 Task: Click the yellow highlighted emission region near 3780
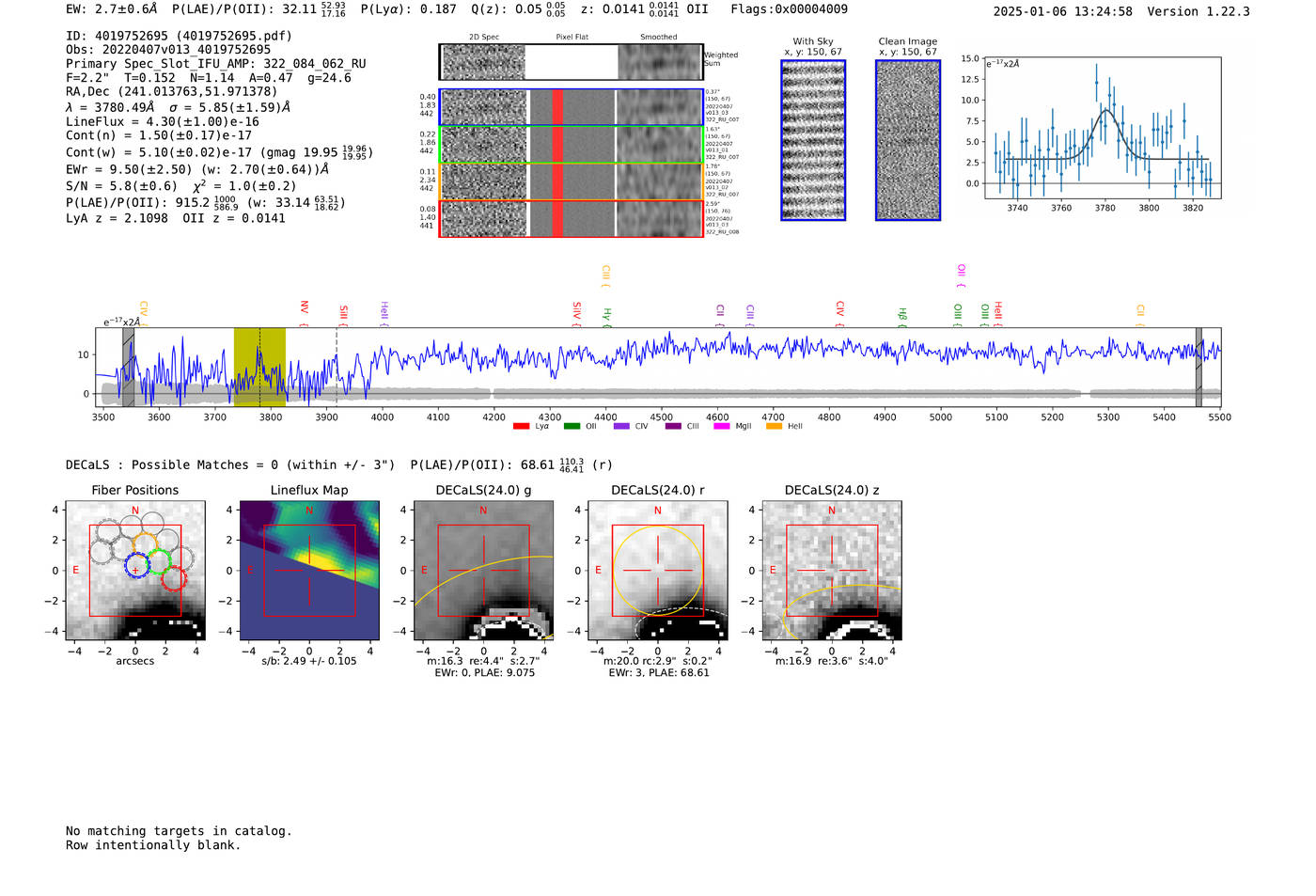tap(259, 368)
